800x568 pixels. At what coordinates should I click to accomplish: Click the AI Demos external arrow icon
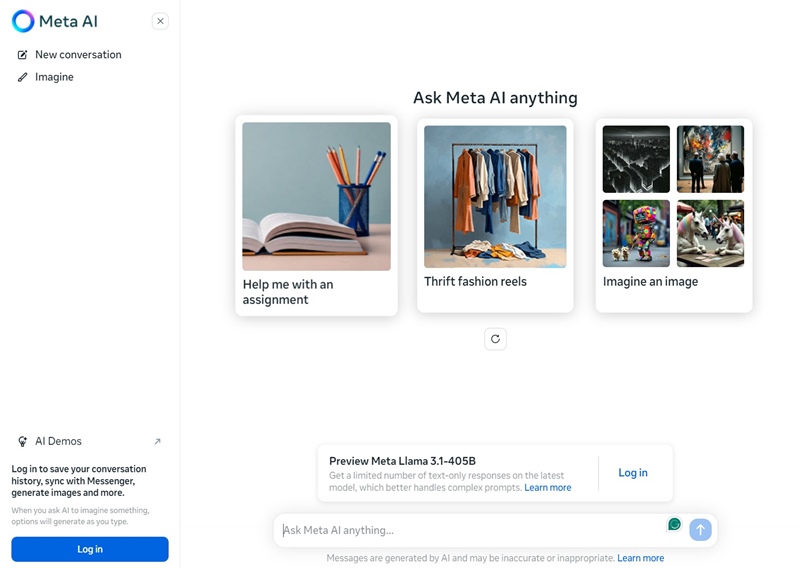click(x=157, y=441)
